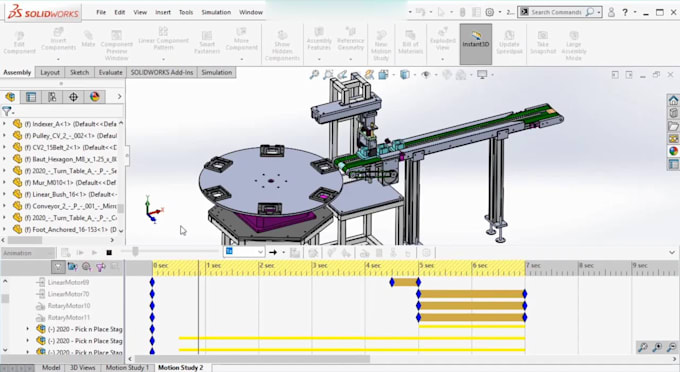Stop the animation playback

(109, 252)
